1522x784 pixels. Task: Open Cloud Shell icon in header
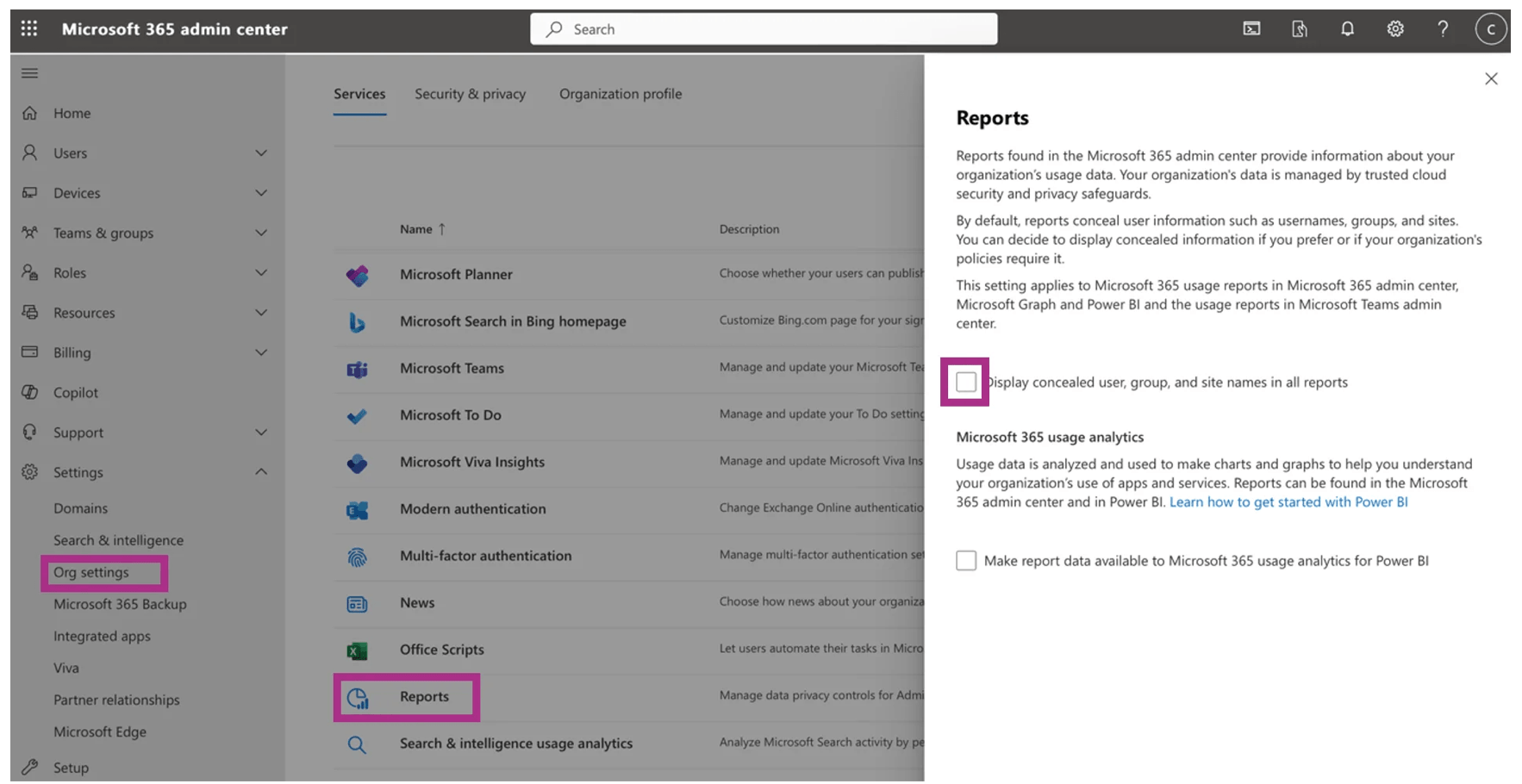tap(1251, 28)
